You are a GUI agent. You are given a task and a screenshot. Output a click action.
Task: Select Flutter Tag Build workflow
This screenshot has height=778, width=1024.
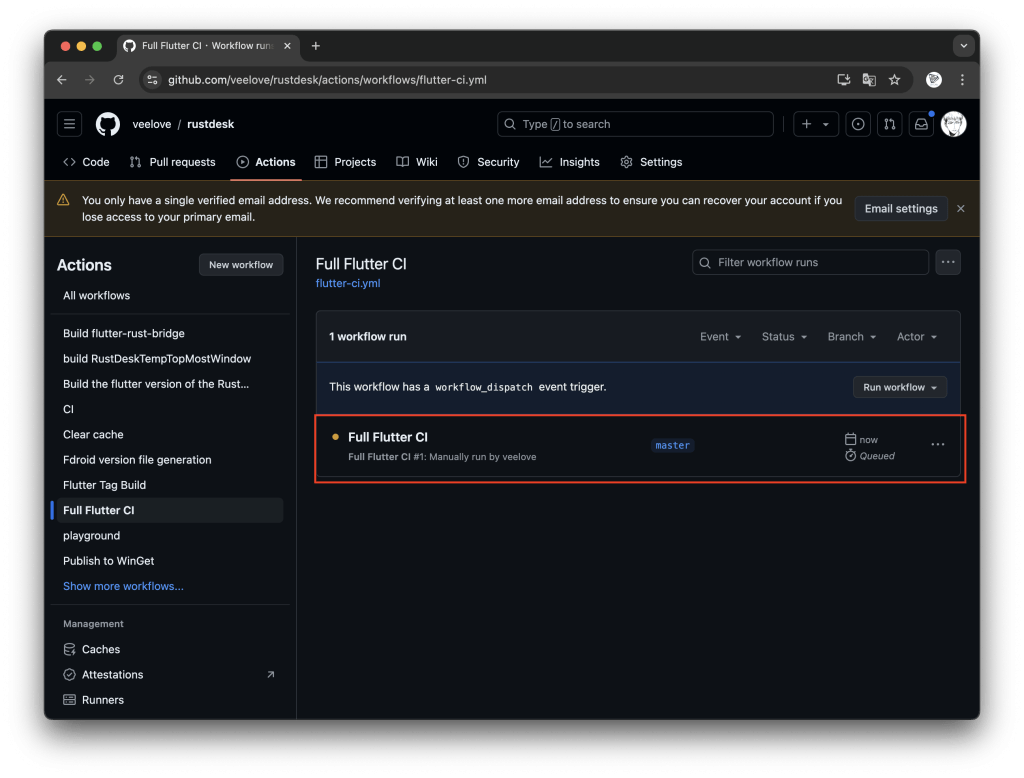[x=104, y=485]
